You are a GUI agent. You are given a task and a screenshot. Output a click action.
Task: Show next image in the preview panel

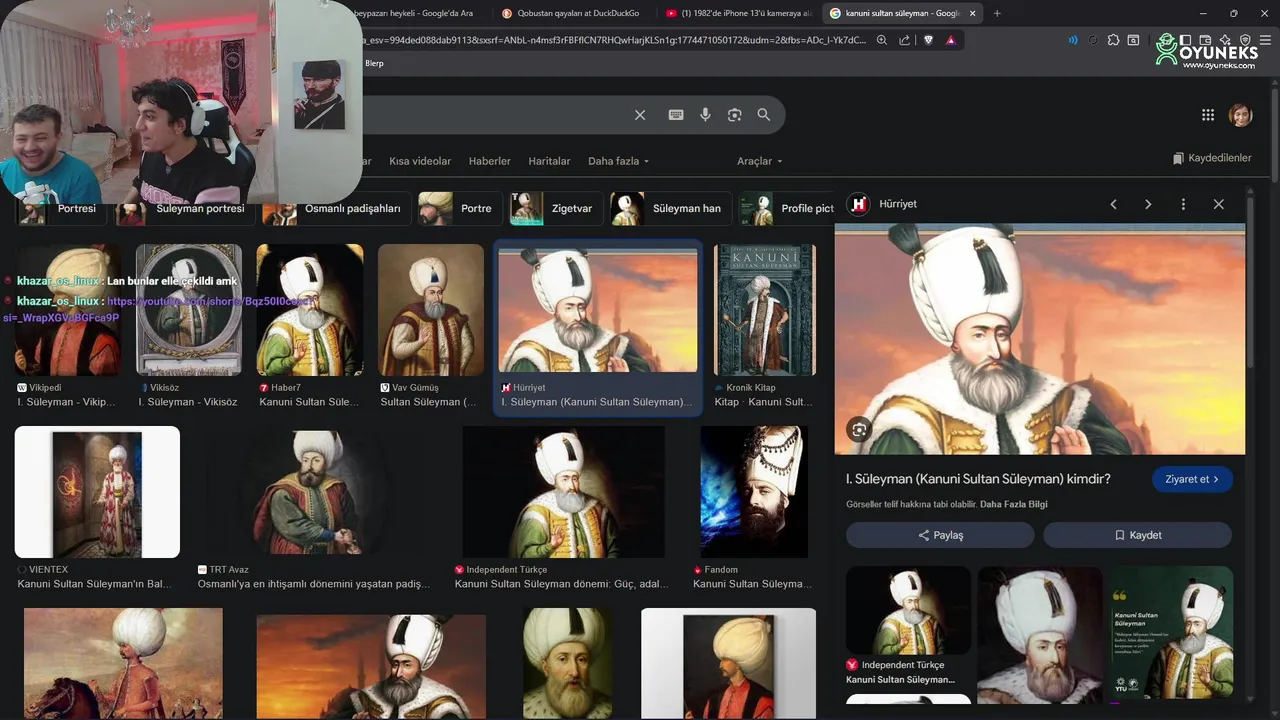1148,204
